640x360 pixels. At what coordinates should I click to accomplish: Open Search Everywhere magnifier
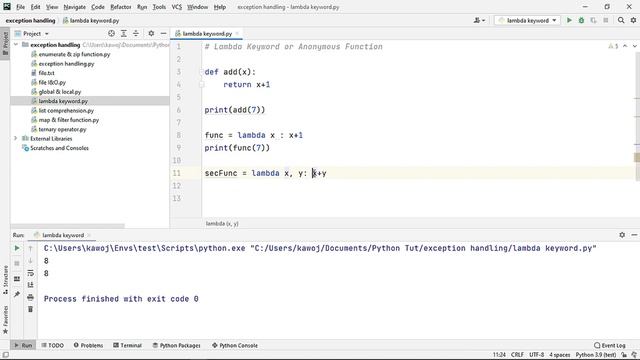point(621,20)
